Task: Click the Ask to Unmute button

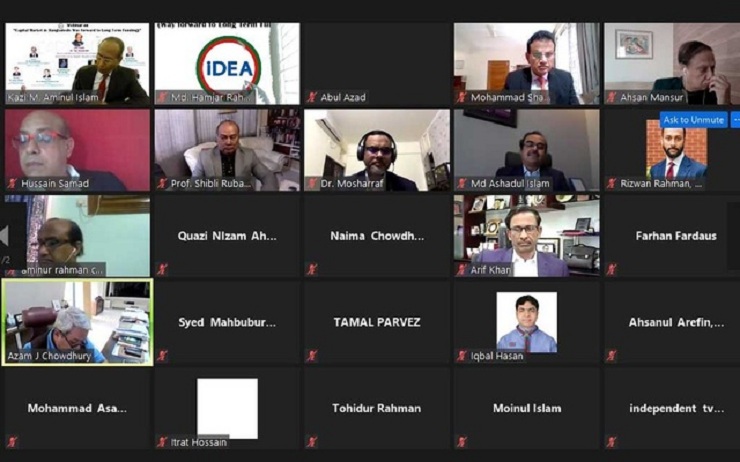Action: (x=693, y=120)
